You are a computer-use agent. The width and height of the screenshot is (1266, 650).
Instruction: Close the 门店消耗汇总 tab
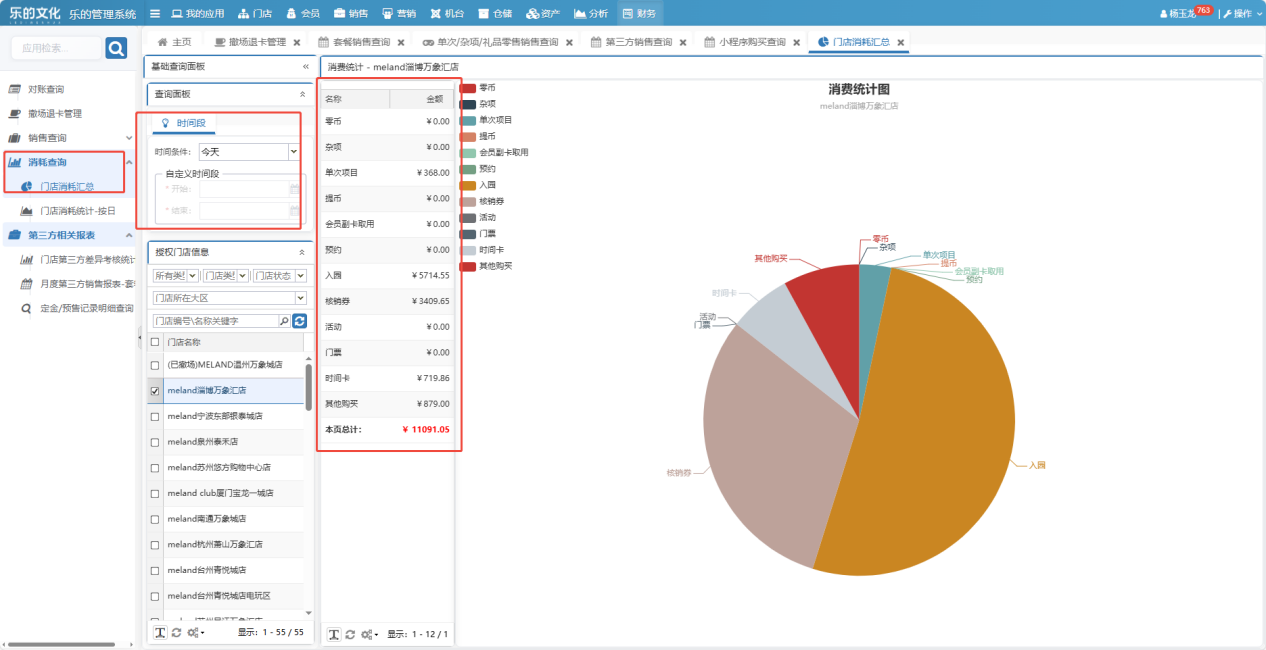coord(900,43)
